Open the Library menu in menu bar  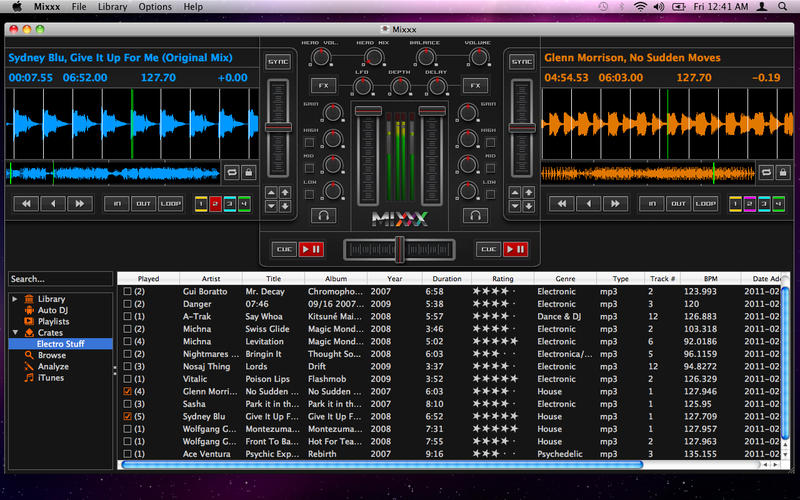point(112,7)
